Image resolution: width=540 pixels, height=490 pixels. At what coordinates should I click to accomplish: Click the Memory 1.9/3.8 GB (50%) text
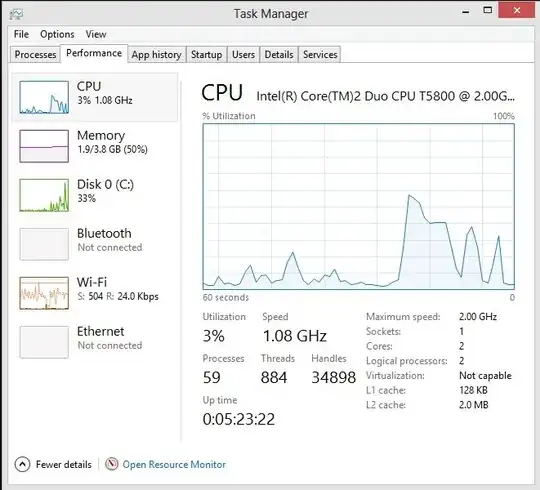pos(113,149)
